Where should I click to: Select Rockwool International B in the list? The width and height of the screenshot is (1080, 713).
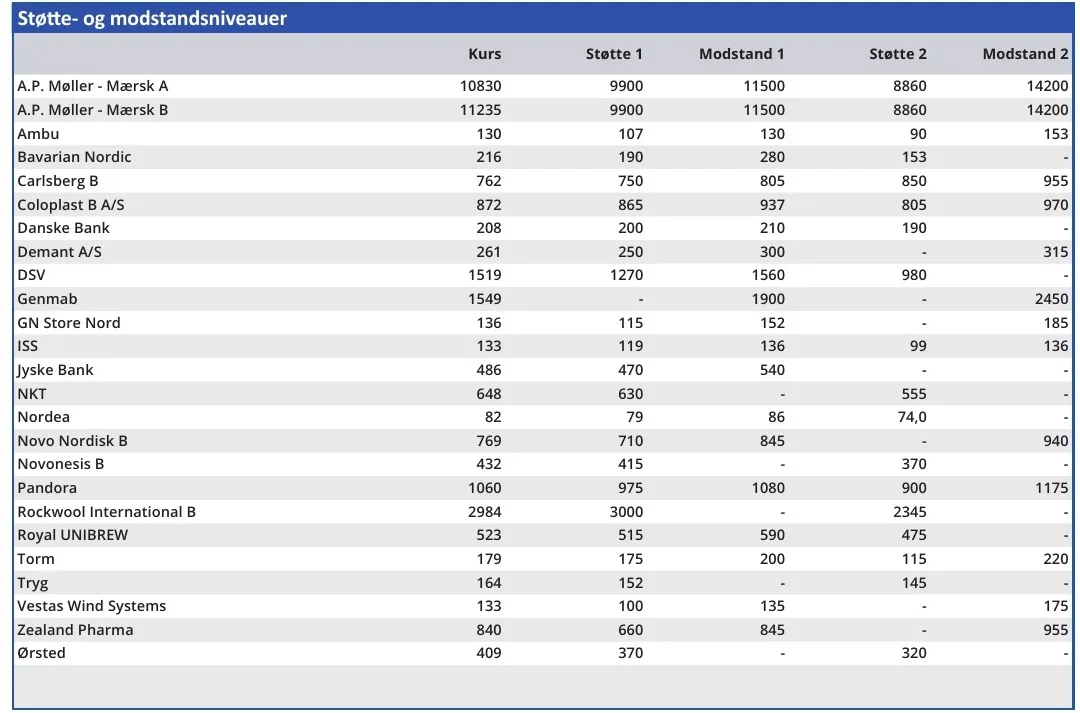(x=106, y=512)
